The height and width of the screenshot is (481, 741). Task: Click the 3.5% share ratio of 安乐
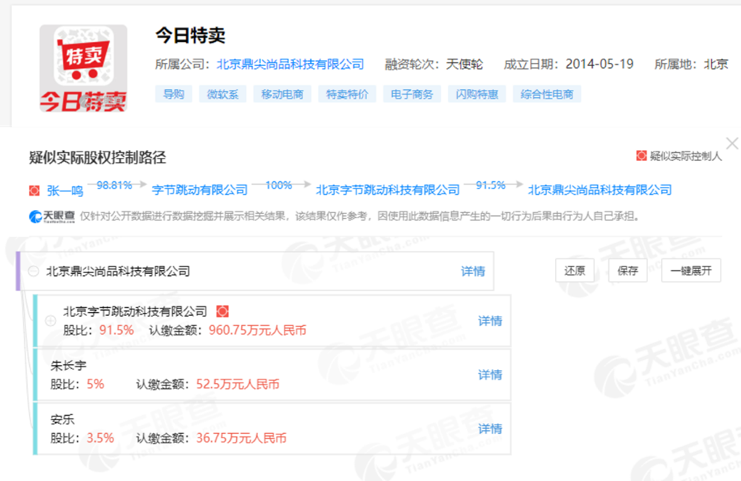(100, 438)
